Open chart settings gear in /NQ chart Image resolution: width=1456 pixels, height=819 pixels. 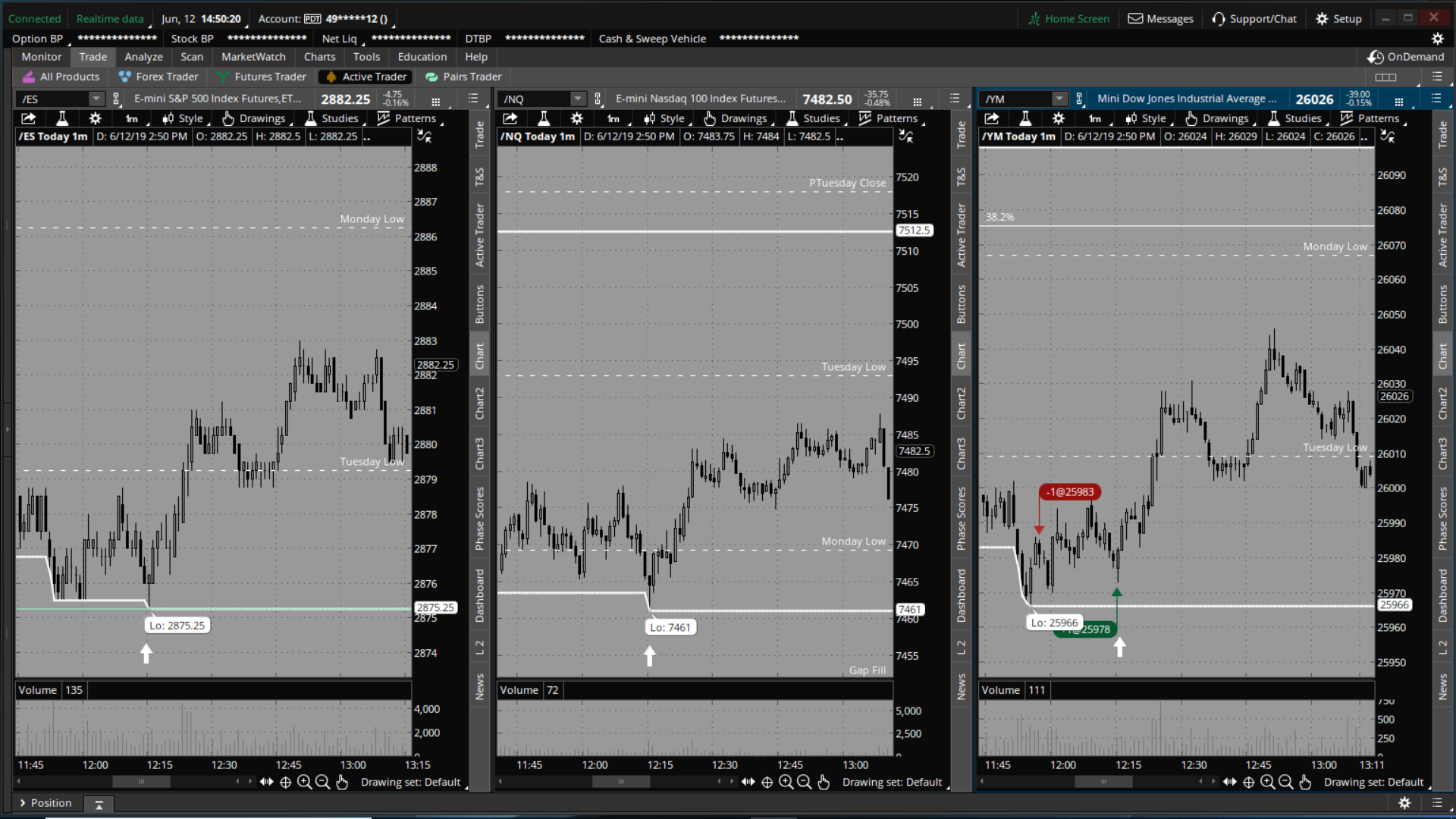(576, 118)
